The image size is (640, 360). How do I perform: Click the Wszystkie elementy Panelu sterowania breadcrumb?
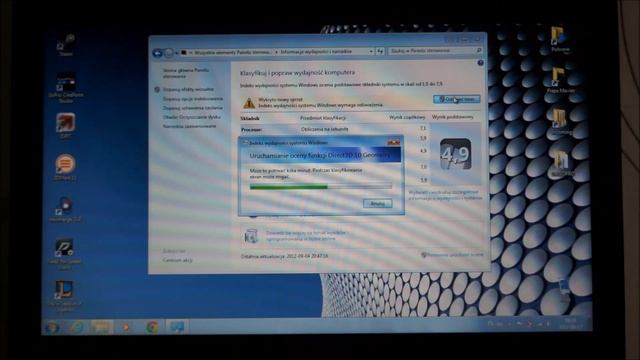click(x=233, y=52)
